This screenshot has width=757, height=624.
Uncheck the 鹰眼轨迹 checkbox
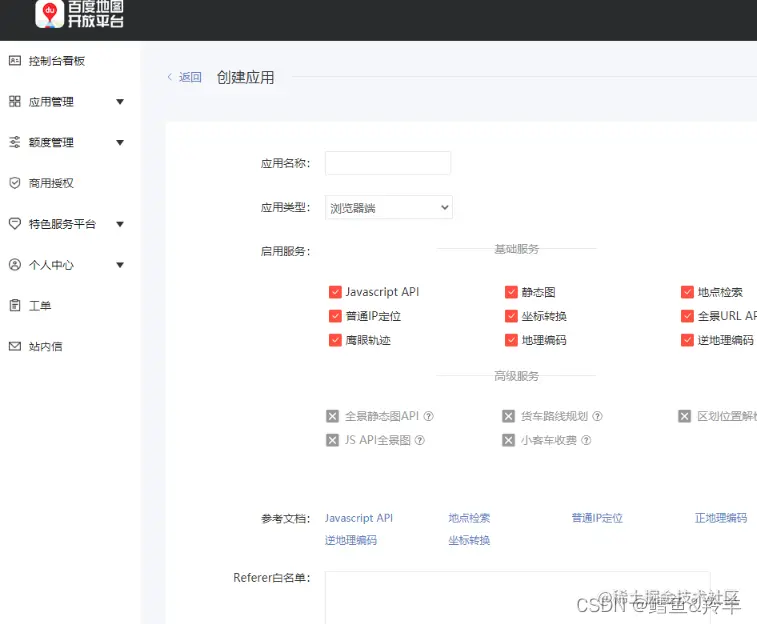coord(335,340)
